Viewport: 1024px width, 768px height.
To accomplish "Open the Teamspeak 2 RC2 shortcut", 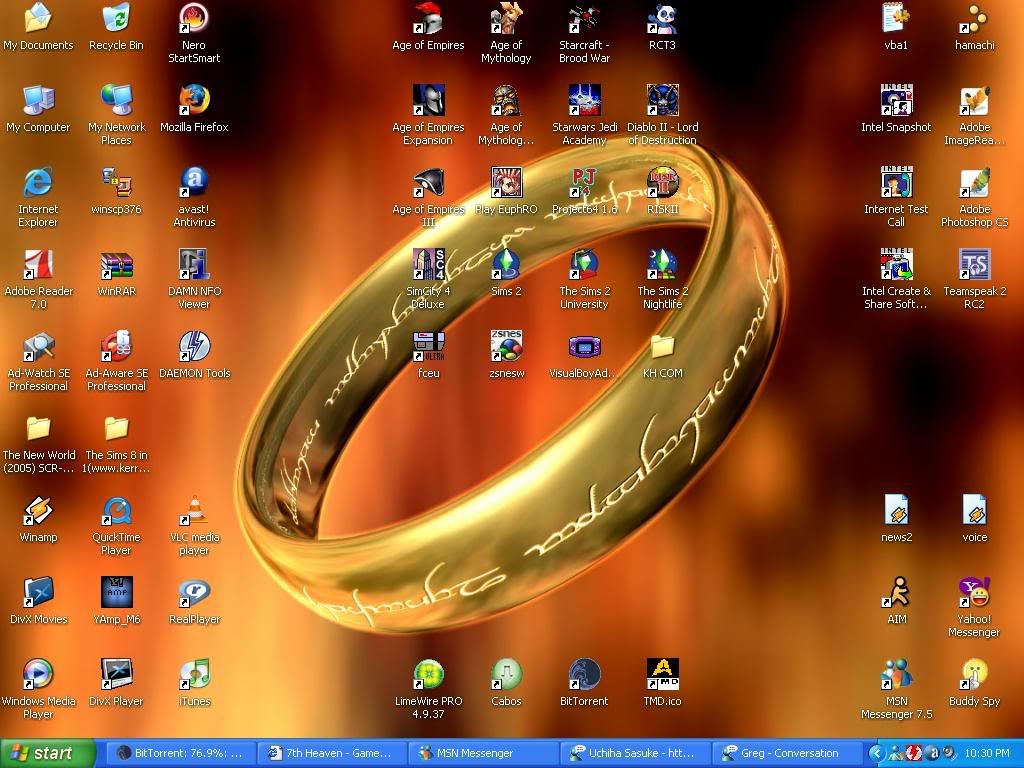I will [974, 265].
